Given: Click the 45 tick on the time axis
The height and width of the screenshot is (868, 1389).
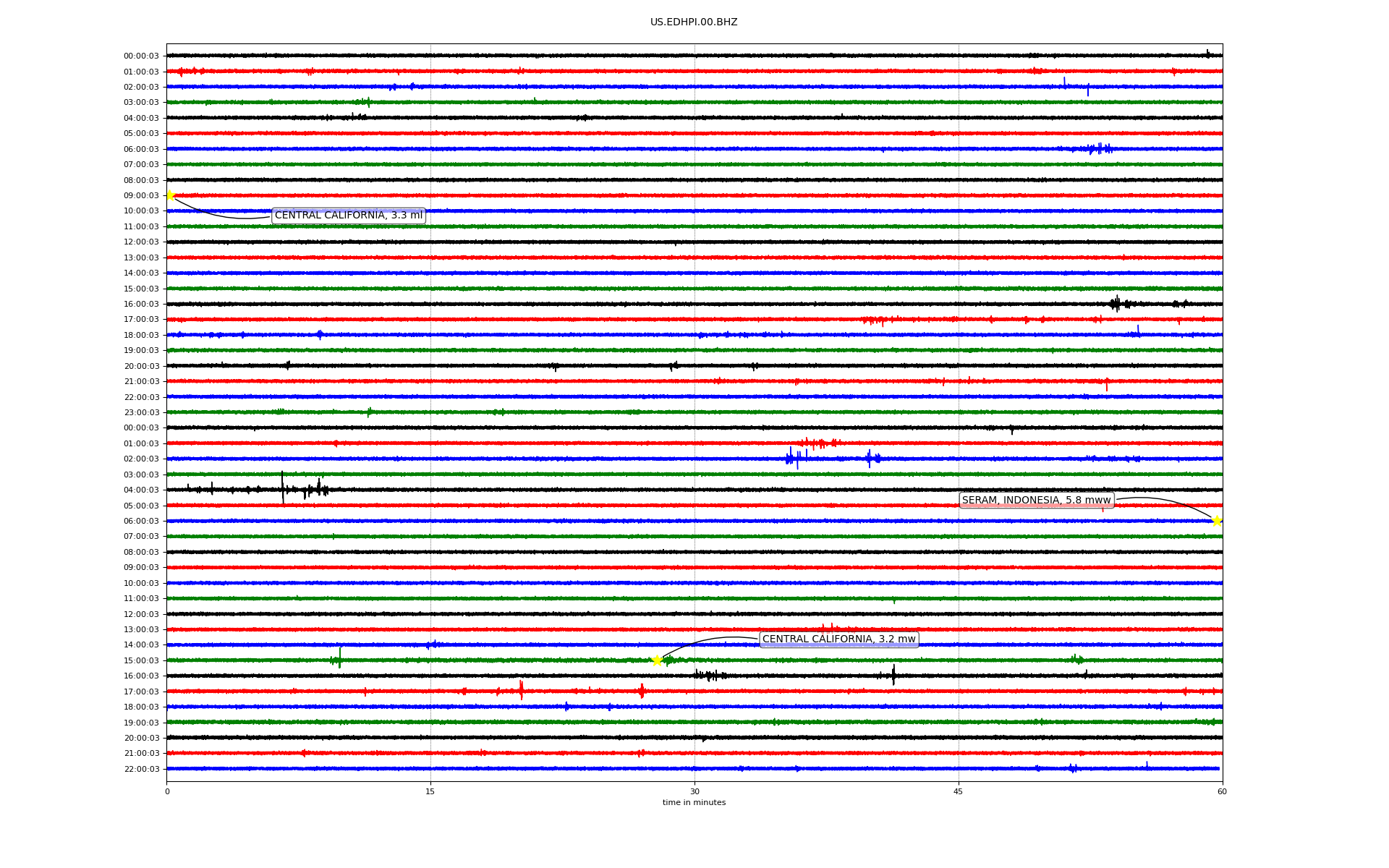Looking at the screenshot, I should coord(959,791).
